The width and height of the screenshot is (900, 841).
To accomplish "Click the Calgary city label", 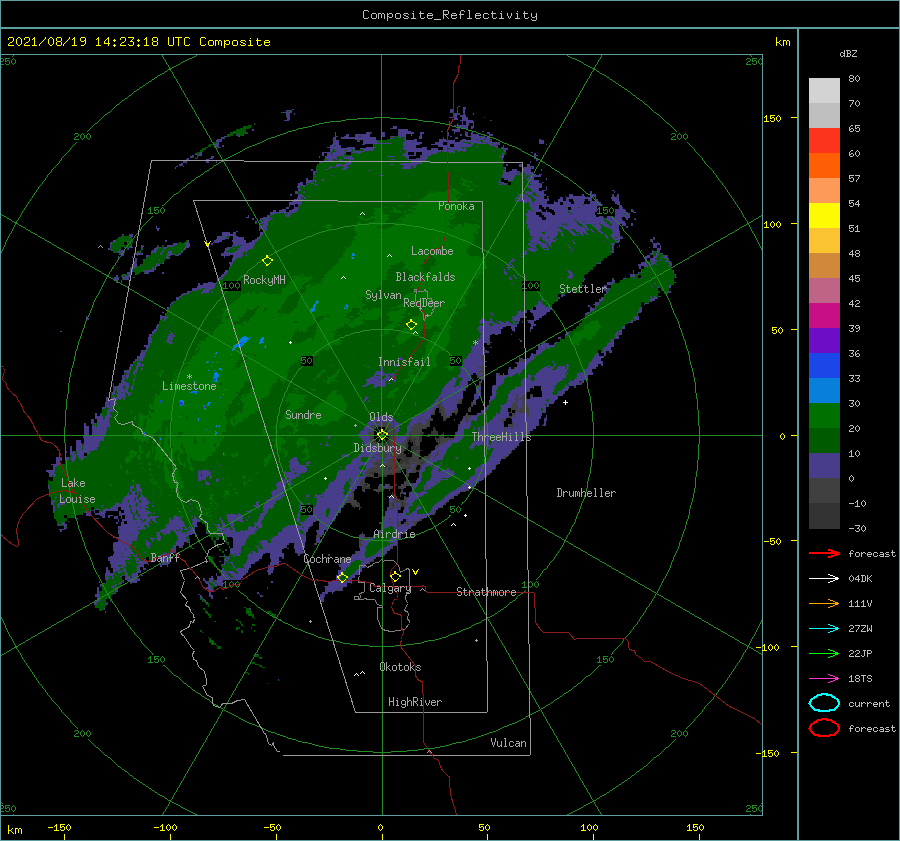I will click(390, 588).
